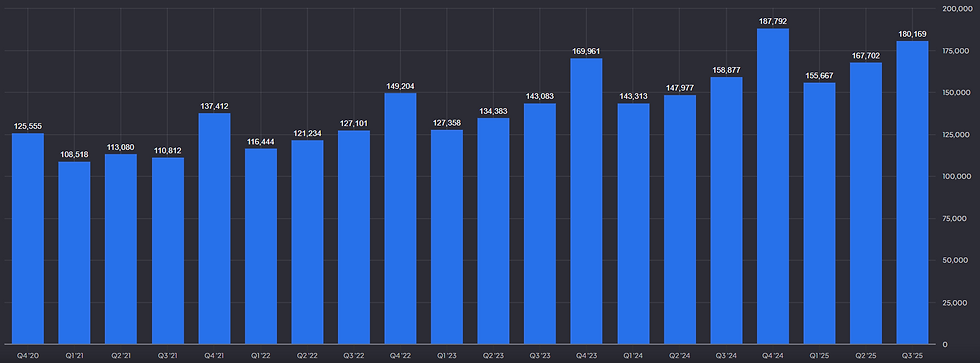Click the value label 143,083

pyautogui.click(x=540, y=97)
